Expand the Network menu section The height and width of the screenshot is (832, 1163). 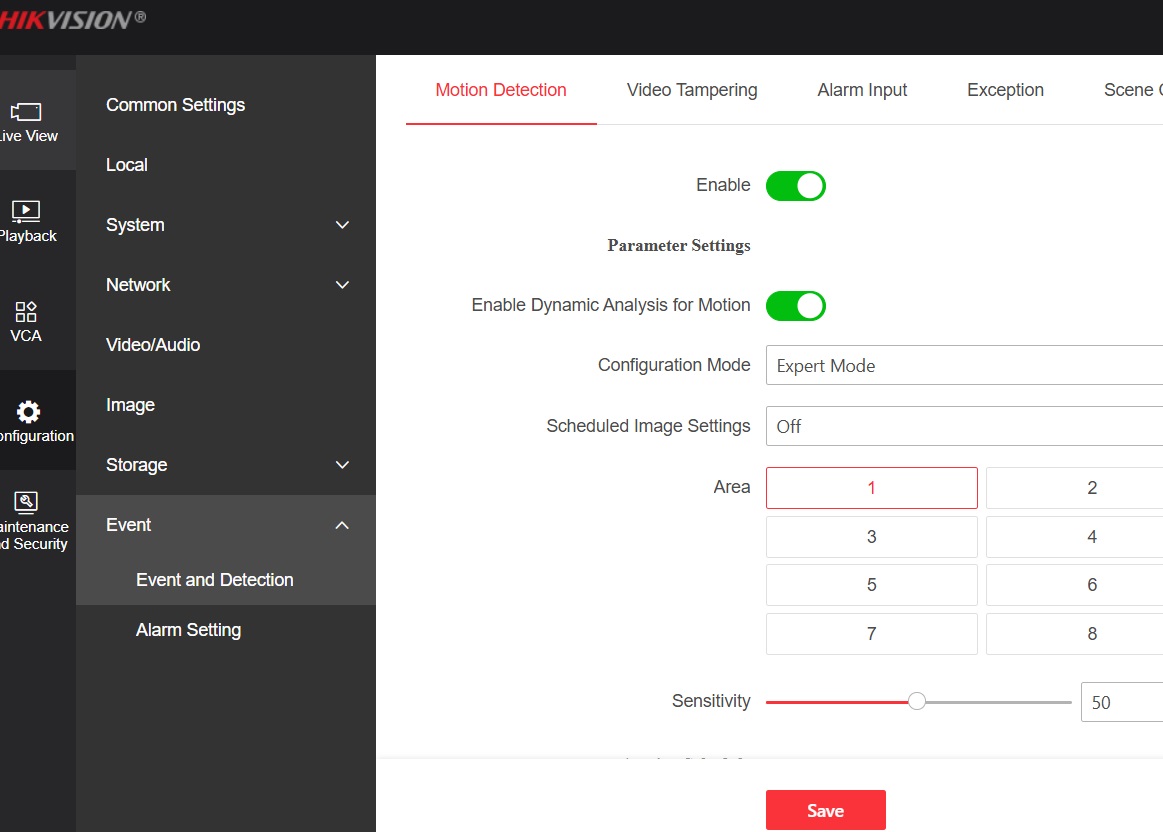tap(342, 285)
